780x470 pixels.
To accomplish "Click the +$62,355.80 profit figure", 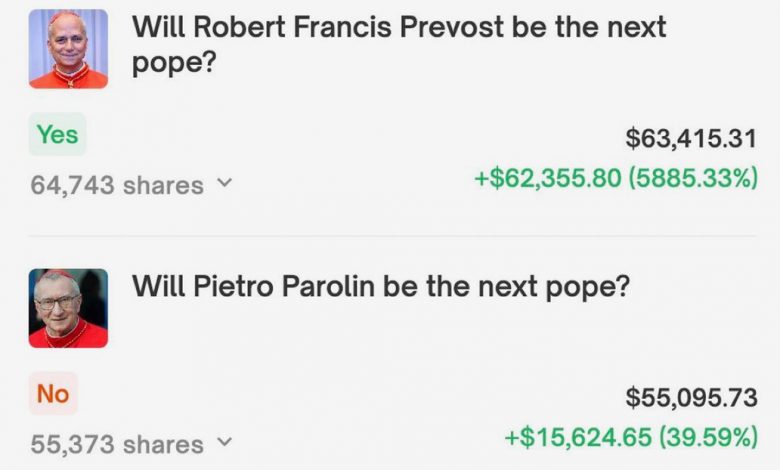I will coord(548,178).
